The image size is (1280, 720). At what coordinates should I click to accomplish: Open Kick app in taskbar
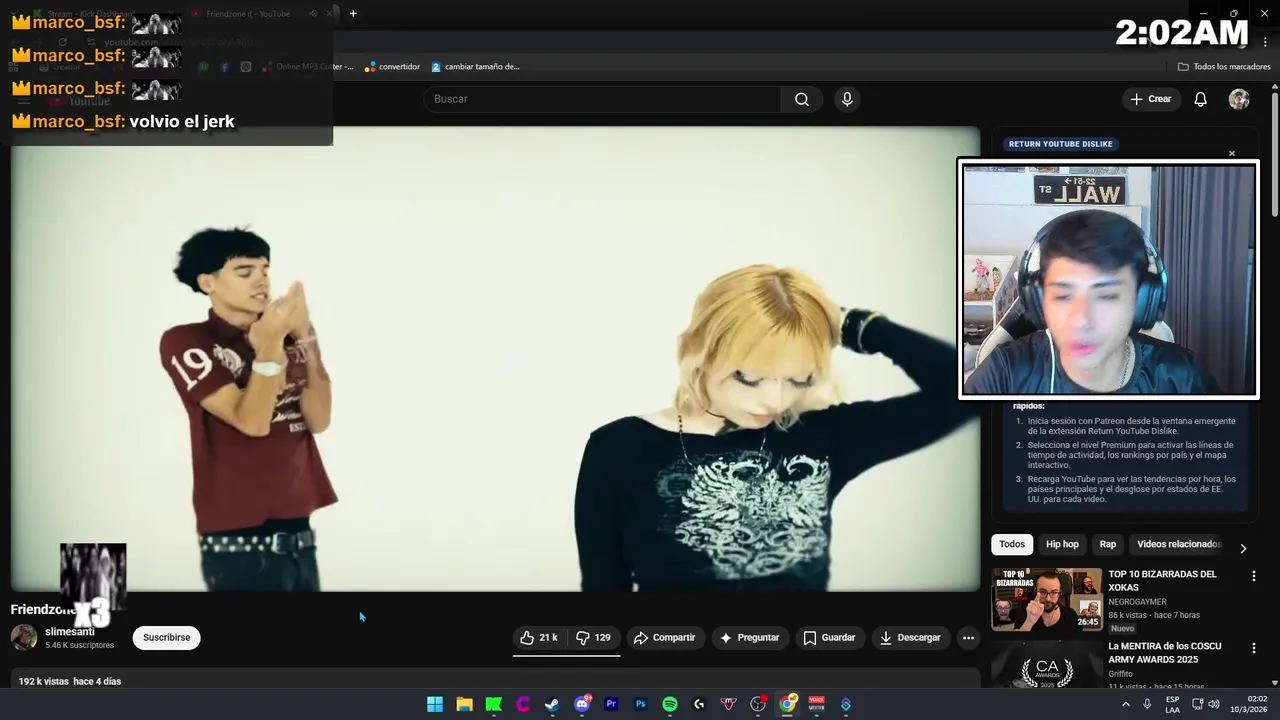[x=494, y=704]
